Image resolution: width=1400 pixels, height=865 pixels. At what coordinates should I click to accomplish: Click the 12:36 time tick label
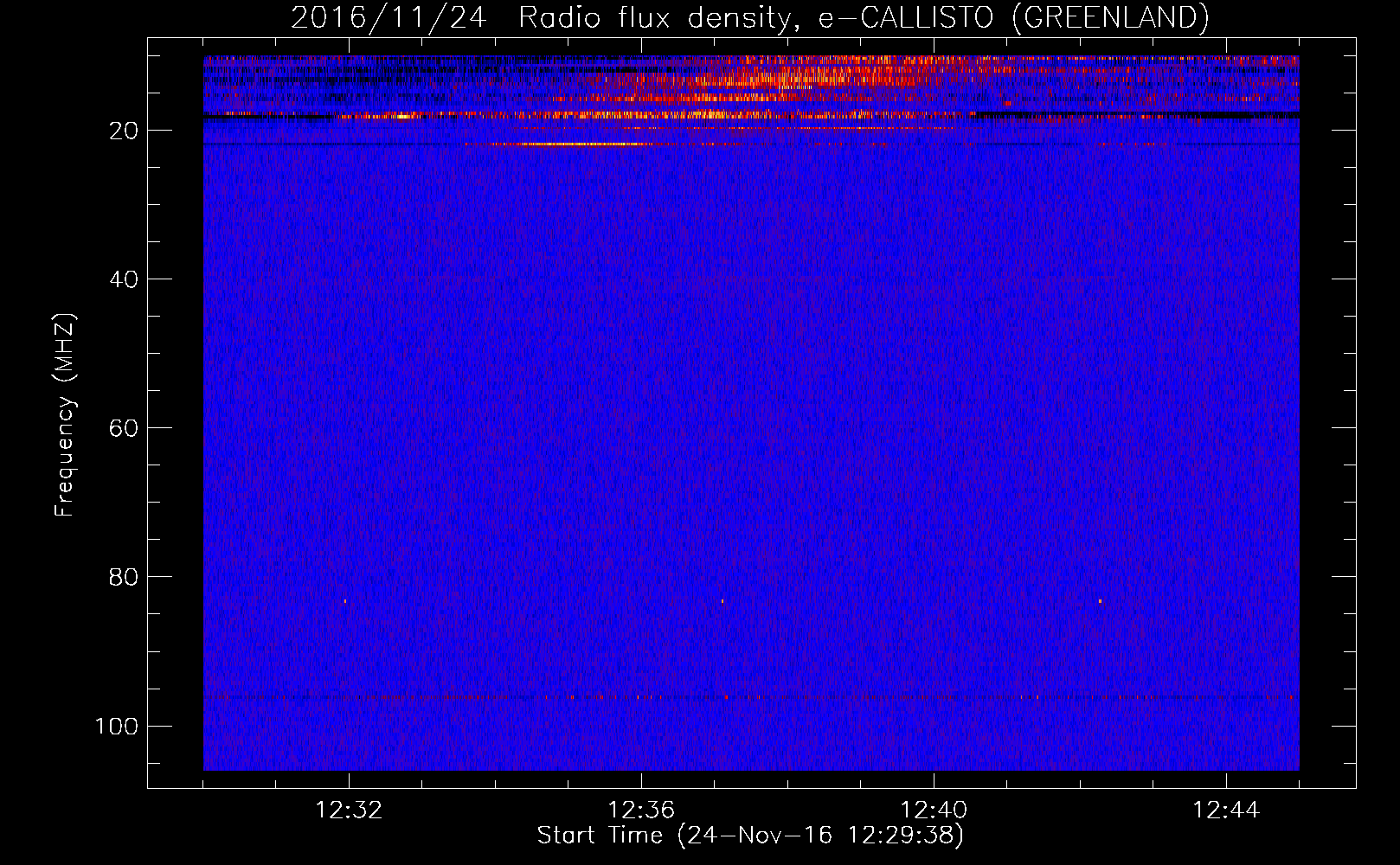641,811
